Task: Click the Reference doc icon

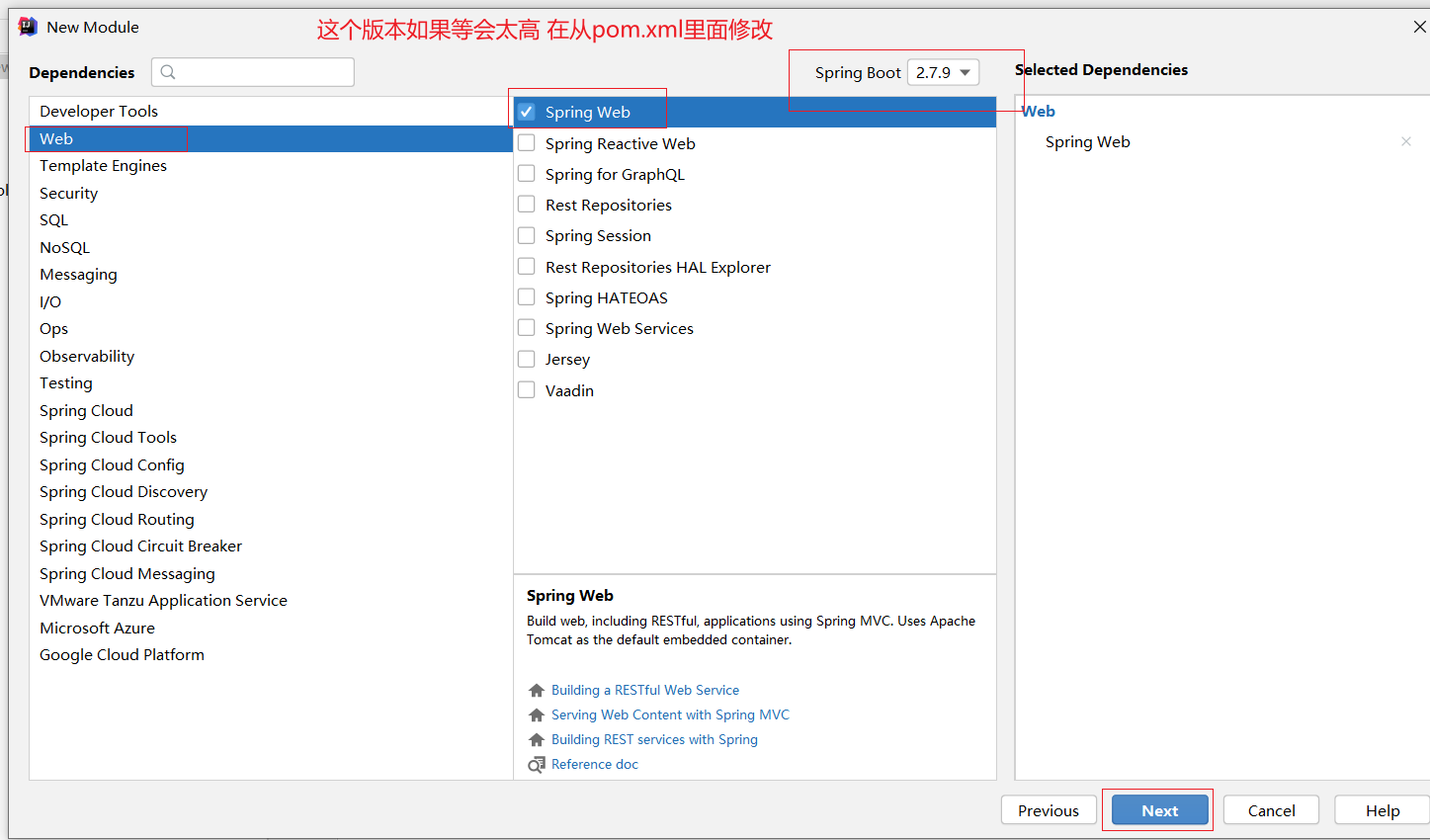Action: point(537,765)
